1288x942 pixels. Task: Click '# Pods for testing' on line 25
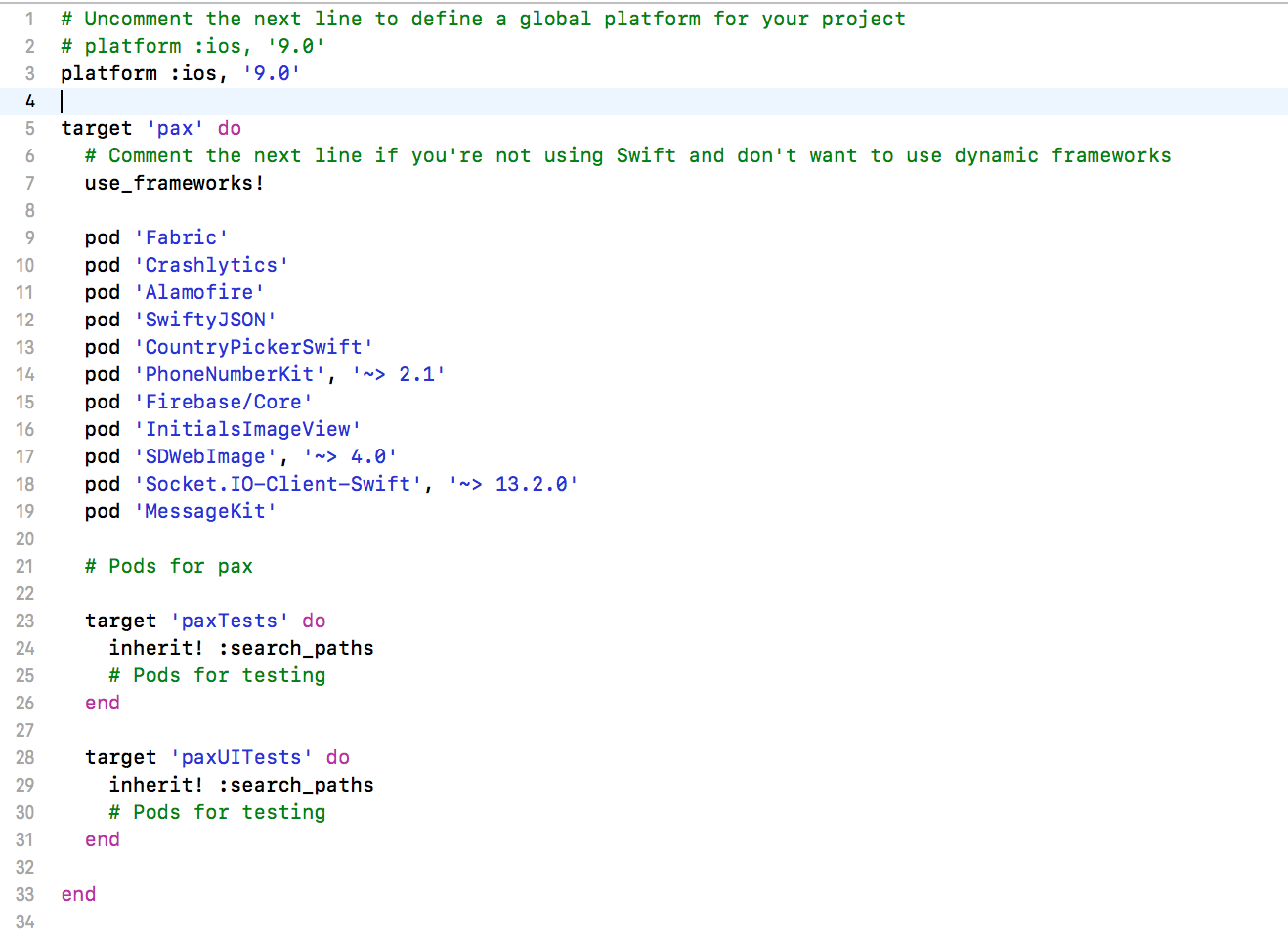click(217, 675)
